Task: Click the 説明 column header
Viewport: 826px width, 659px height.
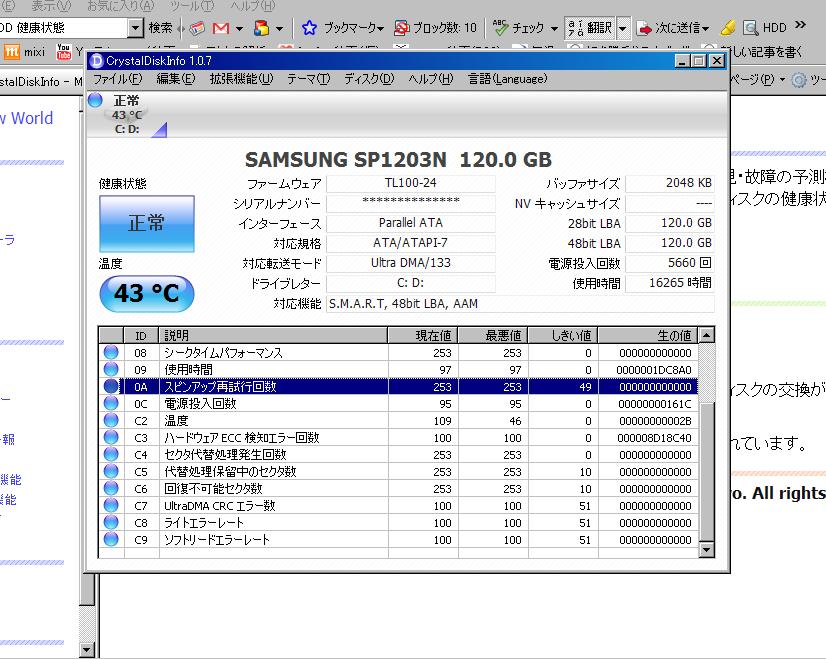Action: point(273,335)
